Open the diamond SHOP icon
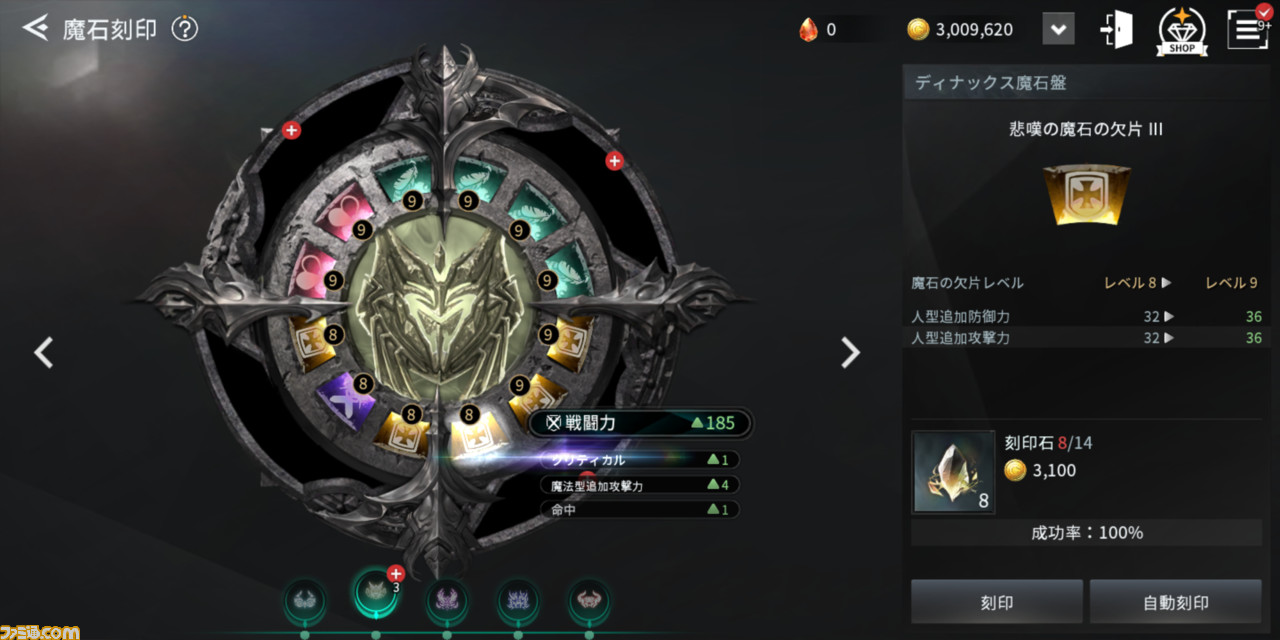 (1182, 30)
